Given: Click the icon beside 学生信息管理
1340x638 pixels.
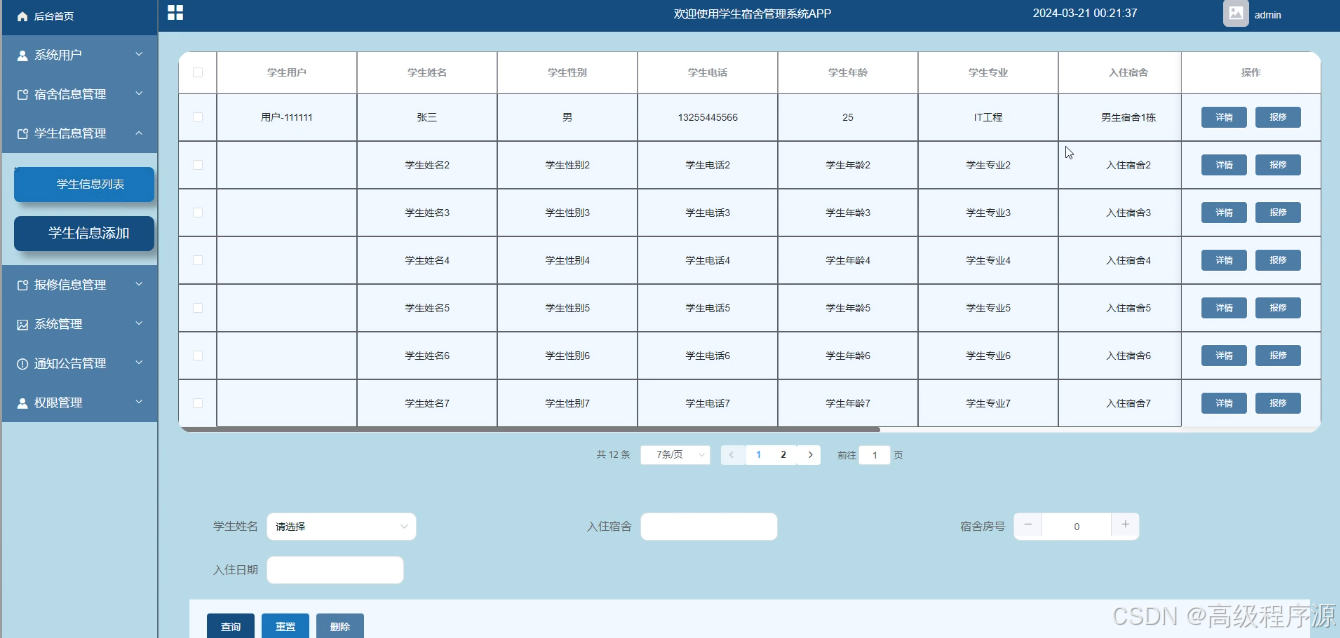Looking at the screenshot, I should point(23,134).
